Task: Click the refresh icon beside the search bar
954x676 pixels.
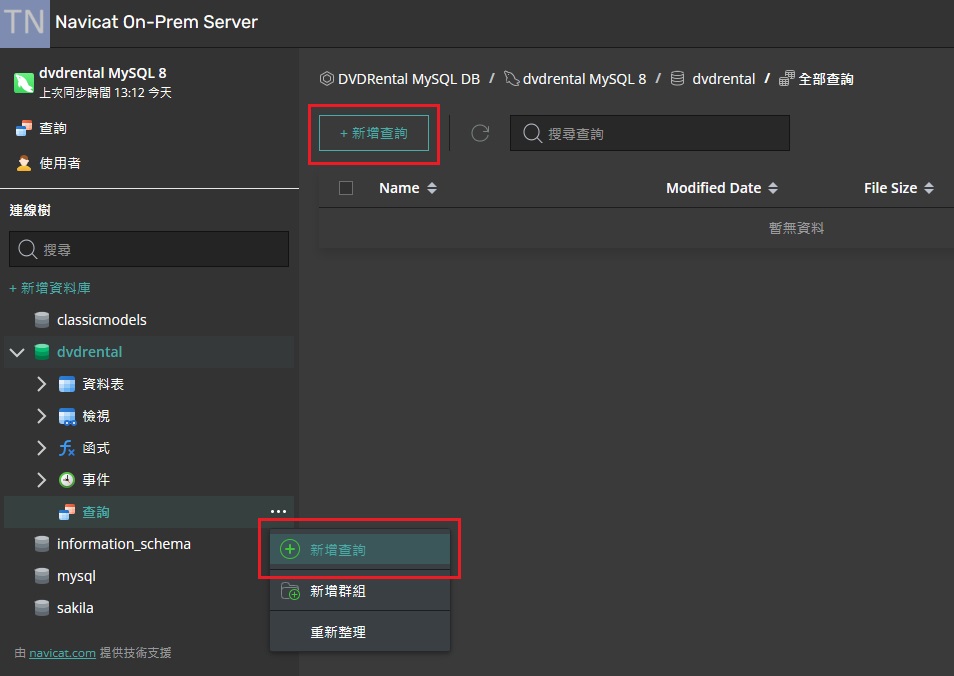Action: [479, 132]
